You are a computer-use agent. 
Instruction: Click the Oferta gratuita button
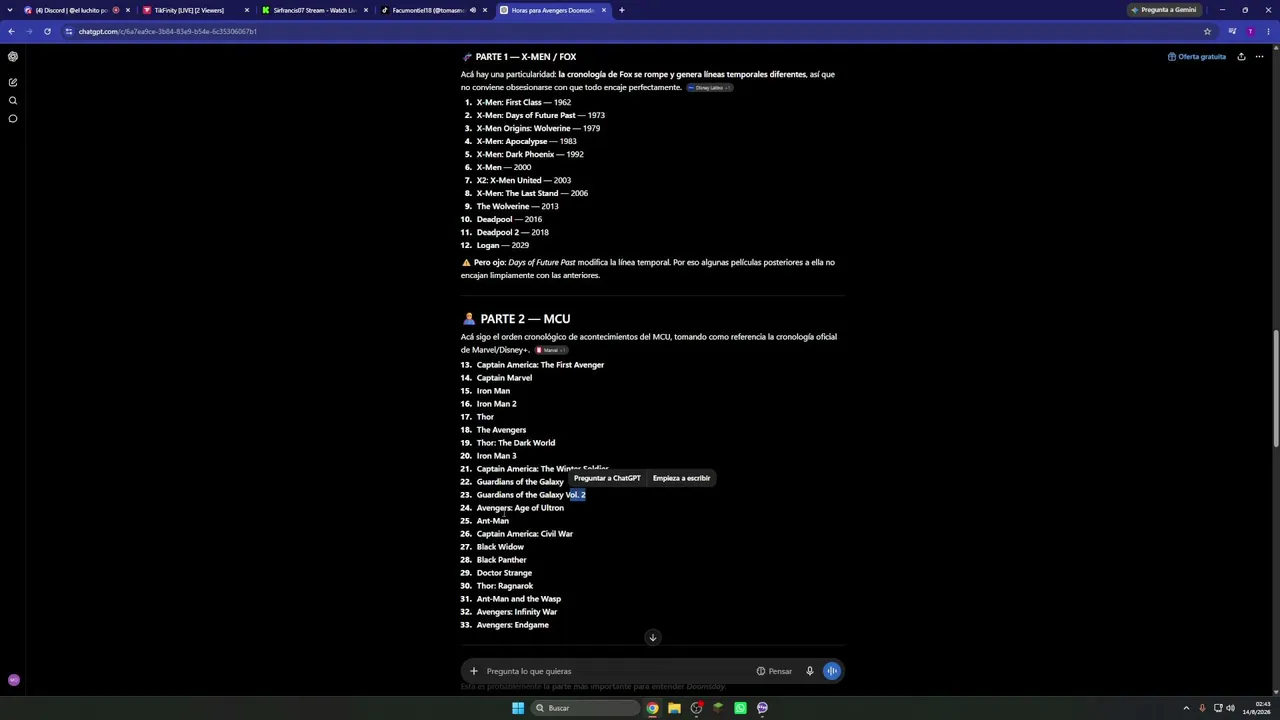(1197, 57)
